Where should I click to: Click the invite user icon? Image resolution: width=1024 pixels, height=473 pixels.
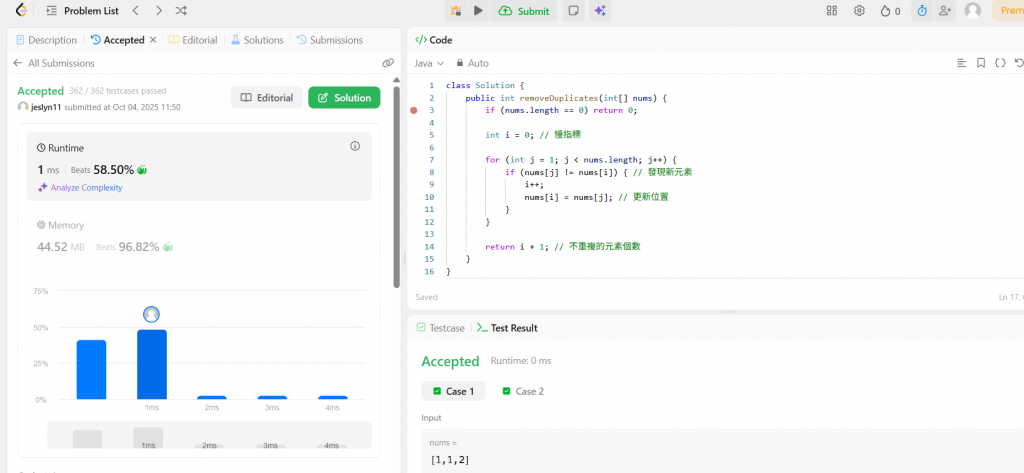[944, 10]
